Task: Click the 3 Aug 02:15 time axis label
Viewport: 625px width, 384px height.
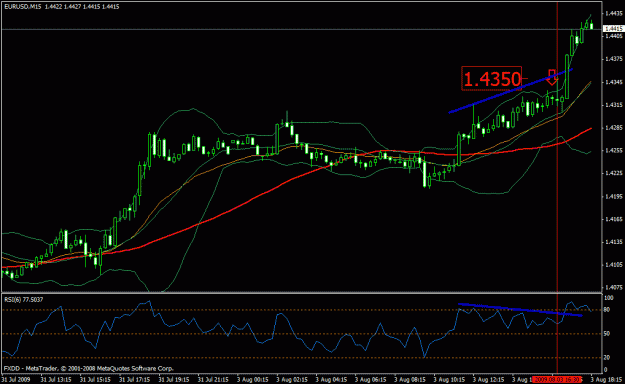Action: point(292,379)
